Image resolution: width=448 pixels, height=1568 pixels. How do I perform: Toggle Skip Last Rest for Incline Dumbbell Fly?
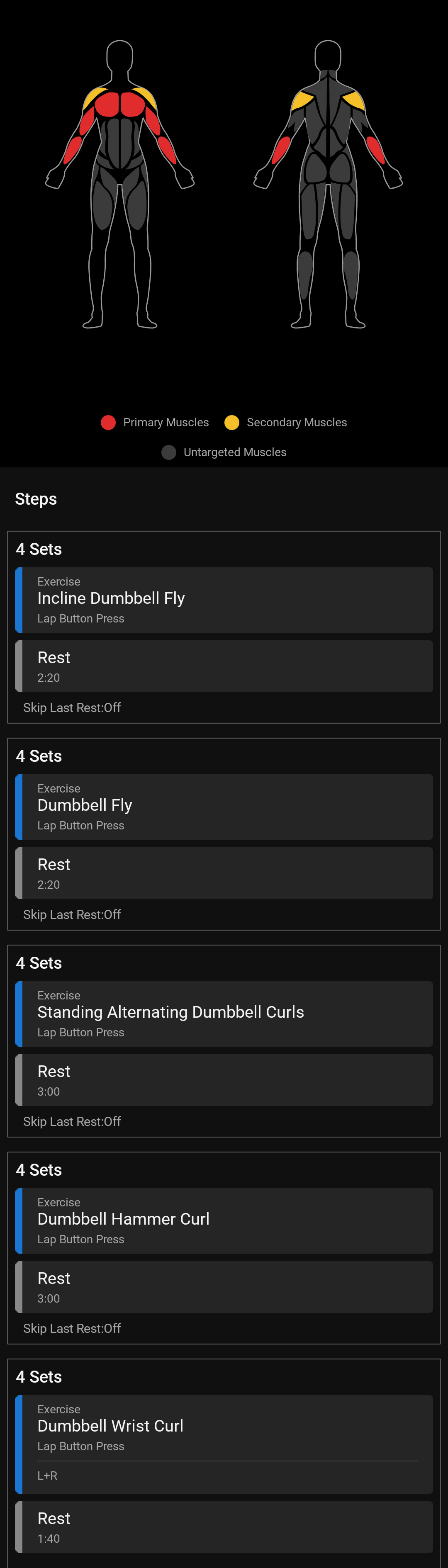72,707
